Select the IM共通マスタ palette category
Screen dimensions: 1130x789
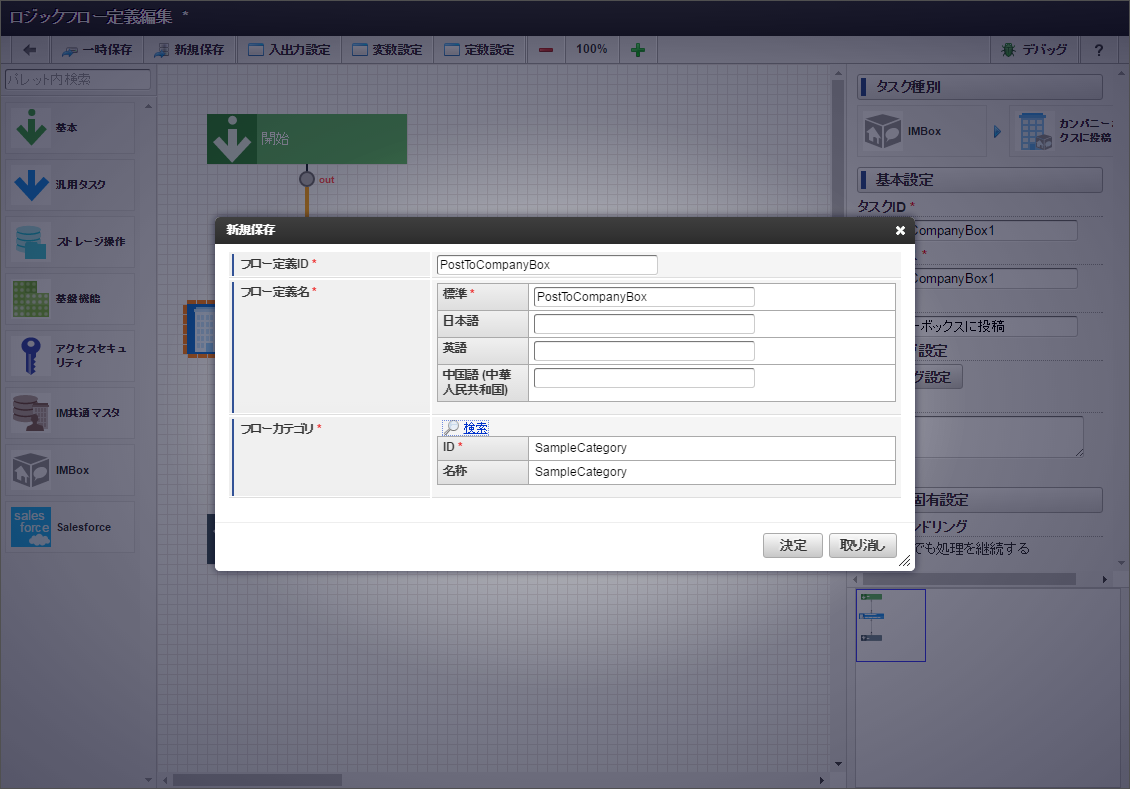pos(70,413)
